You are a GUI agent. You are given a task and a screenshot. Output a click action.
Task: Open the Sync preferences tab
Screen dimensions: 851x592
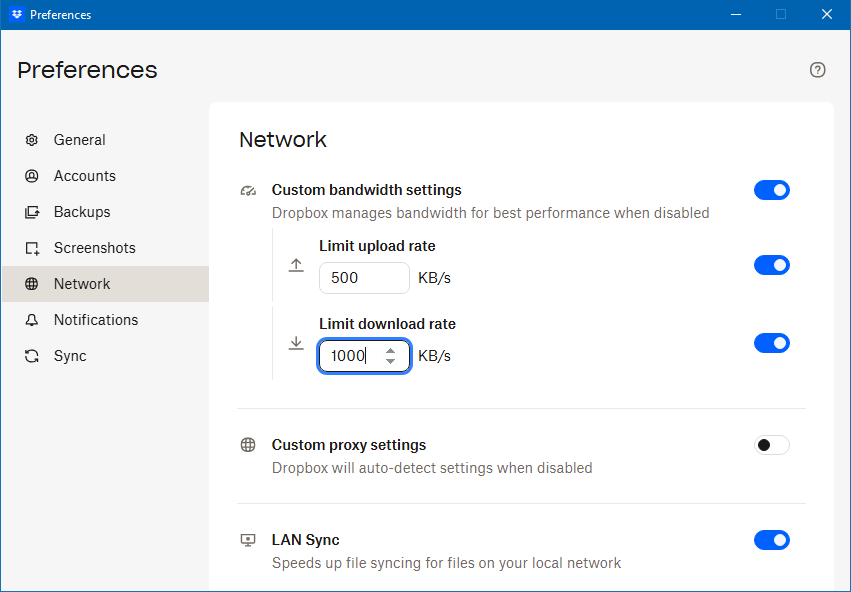tap(106, 356)
